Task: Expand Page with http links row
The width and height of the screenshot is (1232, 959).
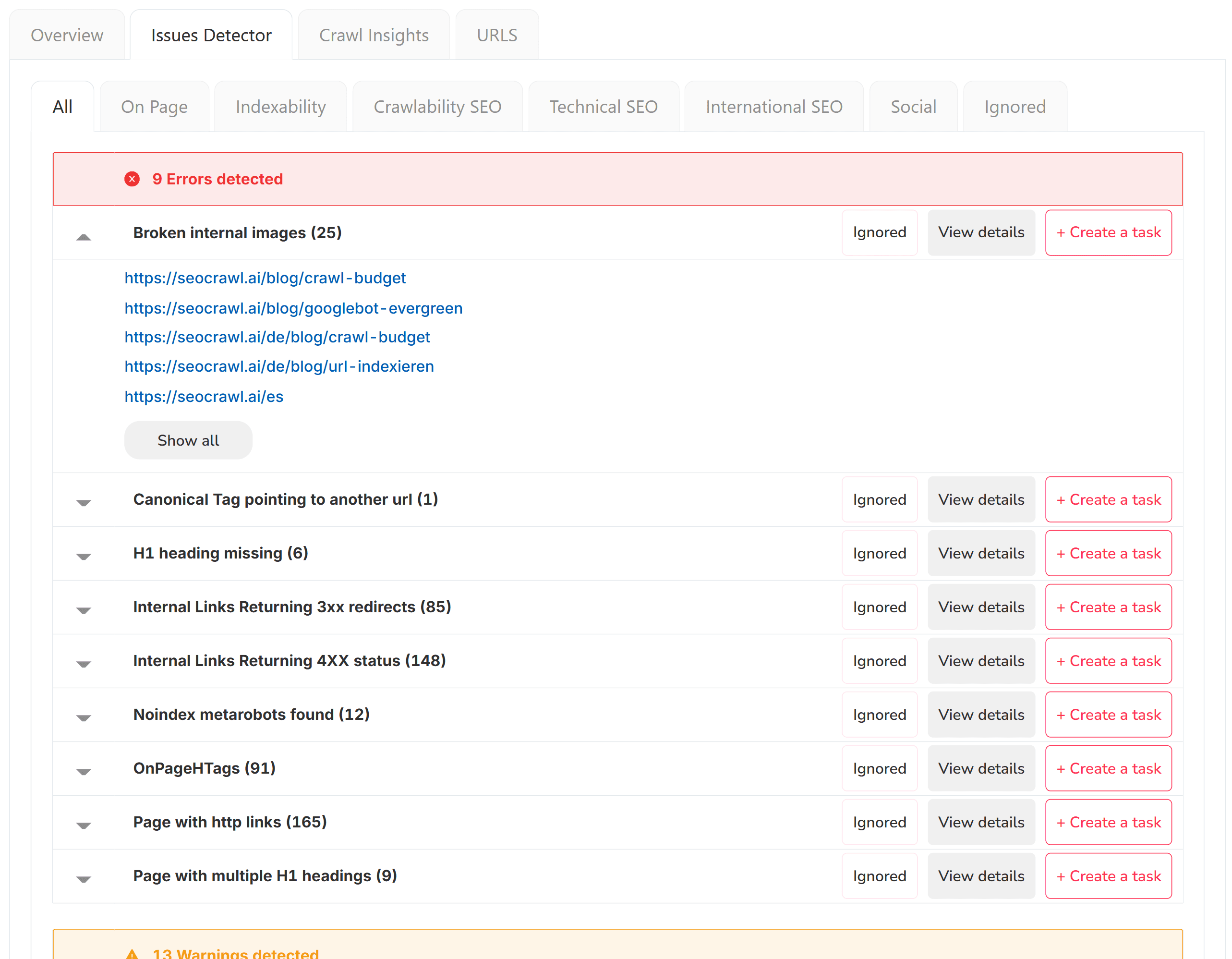Action: coord(84,825)
